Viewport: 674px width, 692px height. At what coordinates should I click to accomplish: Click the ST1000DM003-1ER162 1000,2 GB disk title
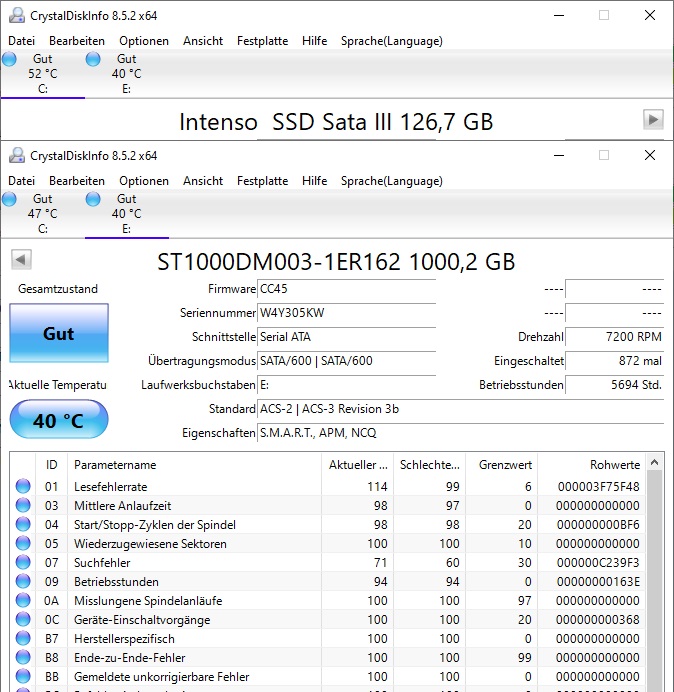point(336,262)
